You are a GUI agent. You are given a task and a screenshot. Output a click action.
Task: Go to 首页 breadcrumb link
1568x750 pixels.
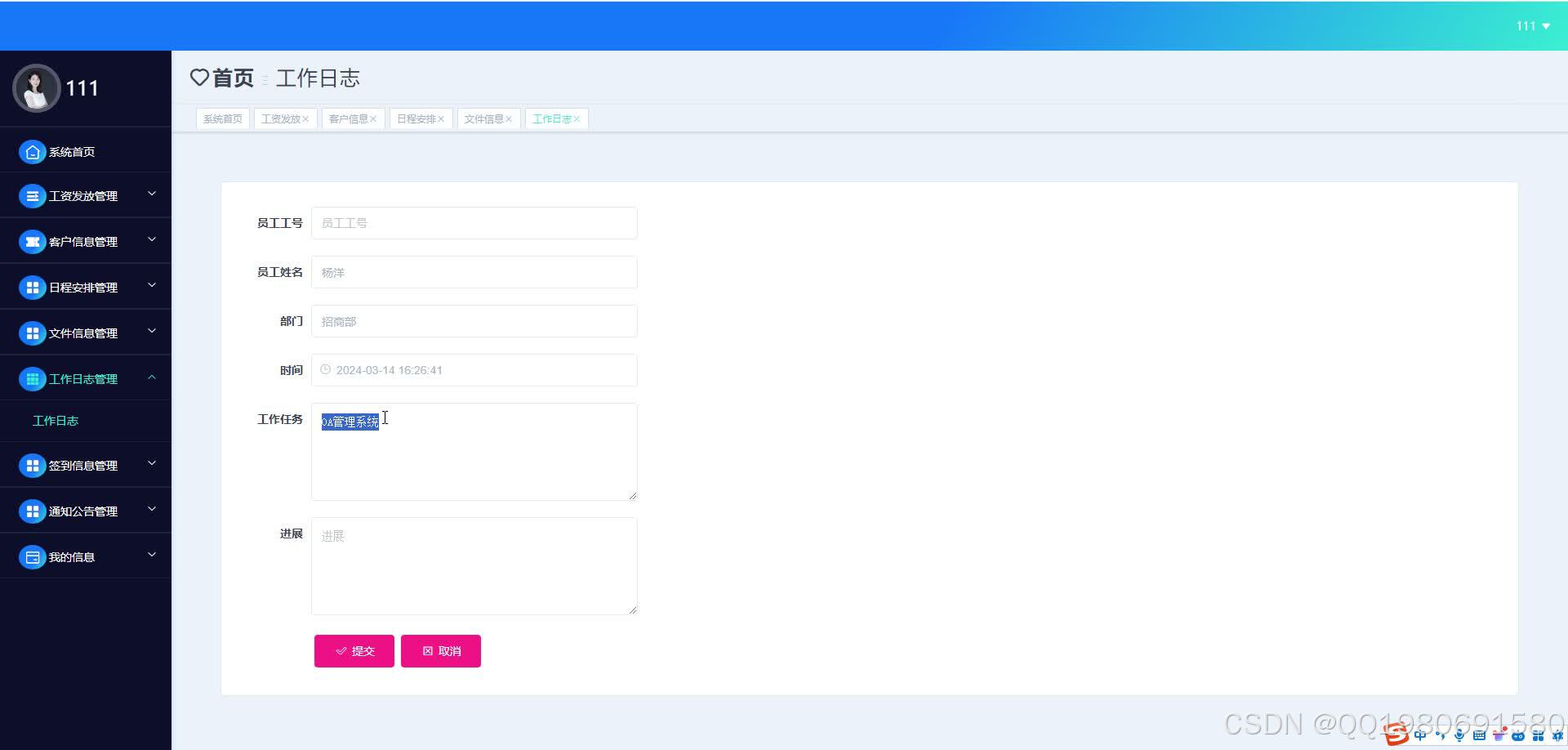[233, 78]
